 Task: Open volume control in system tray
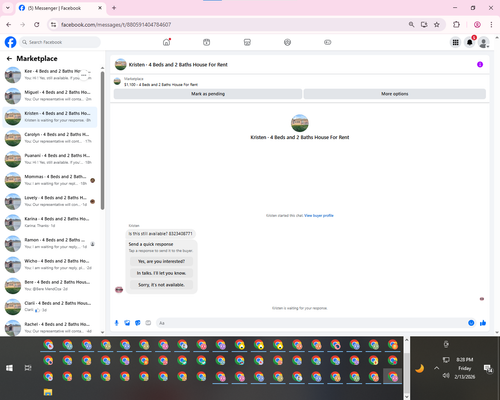(x=446, y=376)
